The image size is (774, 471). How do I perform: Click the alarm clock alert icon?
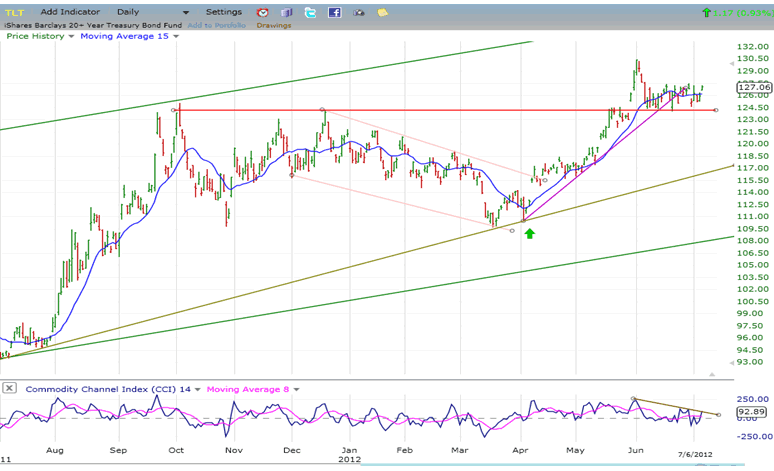click(263, 12)
